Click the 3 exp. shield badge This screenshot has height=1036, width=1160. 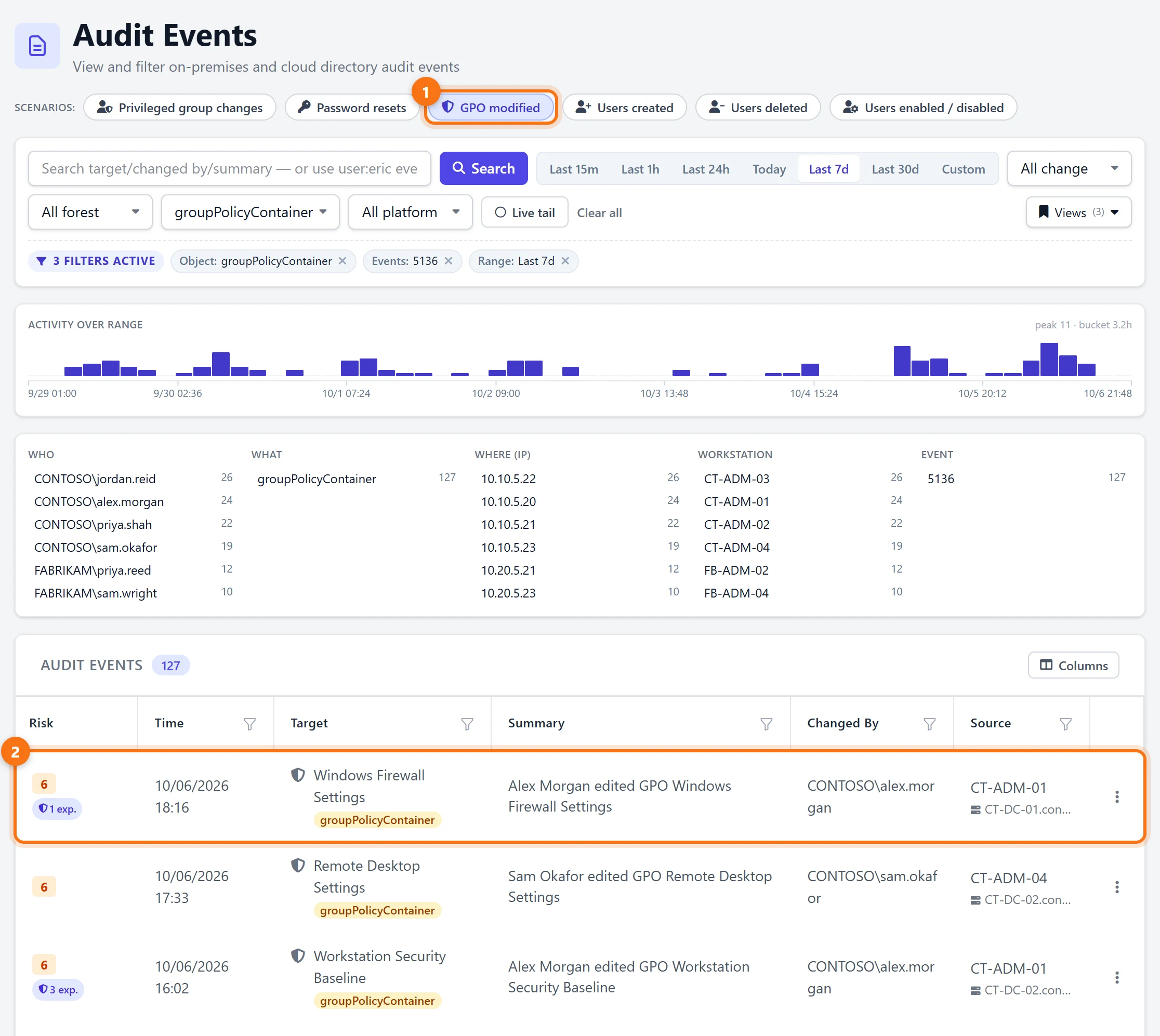(x=58, y=990)
